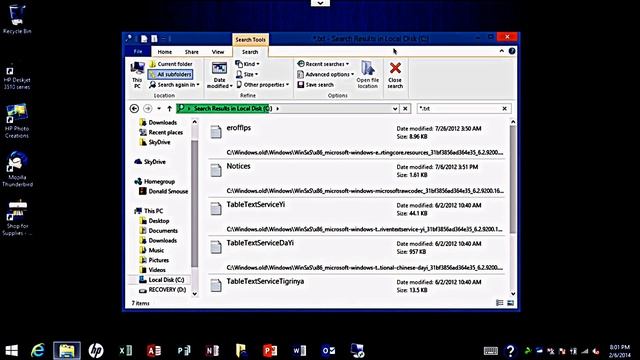
Task: Stop loading via address bar X button
Action: pos(405,109)
